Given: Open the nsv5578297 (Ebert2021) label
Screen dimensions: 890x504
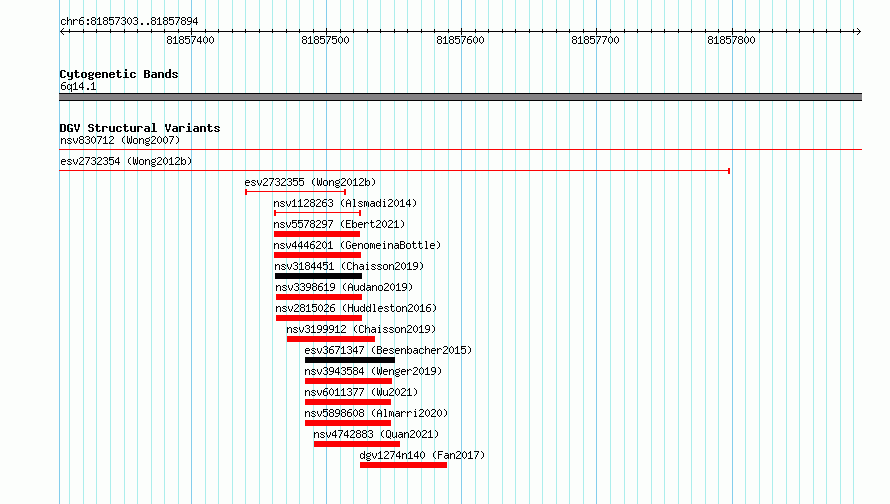Looking at the screenshot, I should (x=339, y=224).
